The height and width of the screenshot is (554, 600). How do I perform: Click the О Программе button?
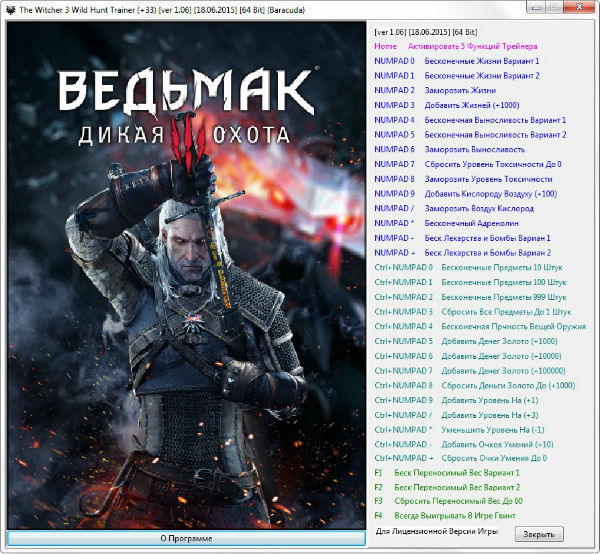185,539
